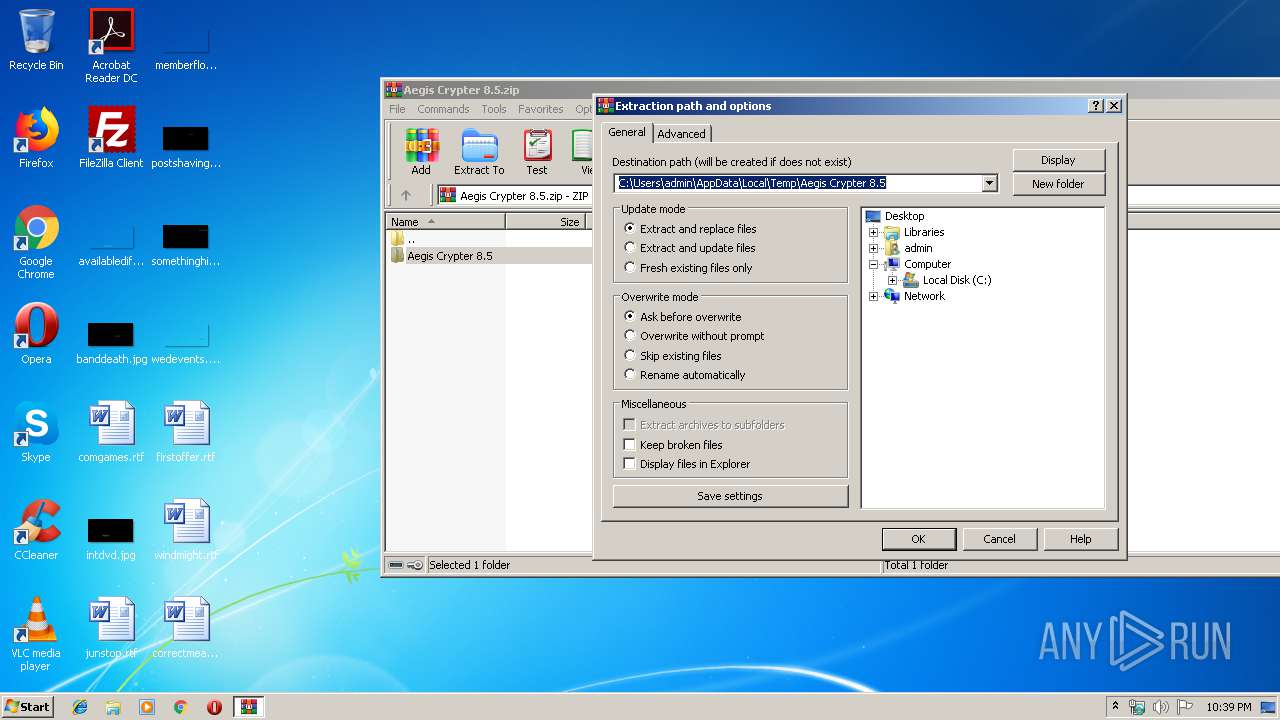
Task: Select Extract and replace files option
Action: (x=689, y=229)
